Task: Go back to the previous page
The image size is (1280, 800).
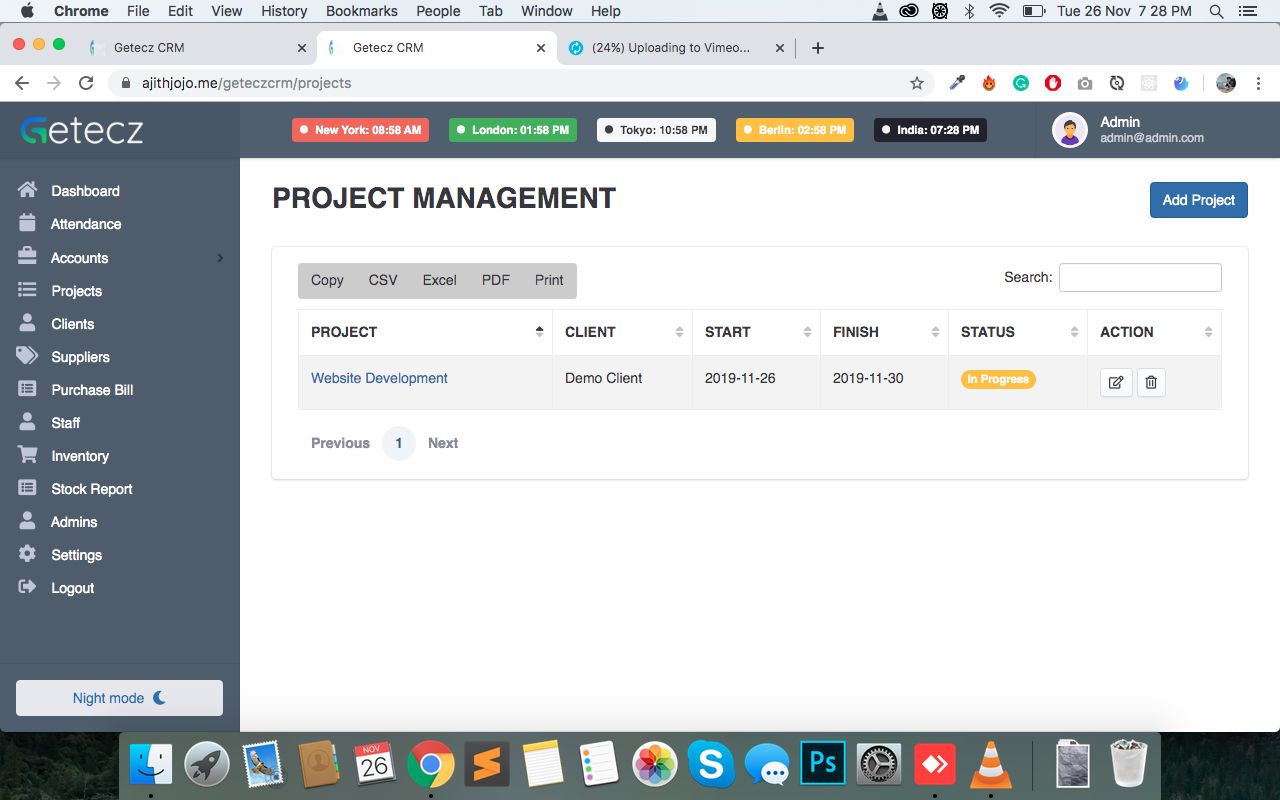Action: click(x=22, y=83)
